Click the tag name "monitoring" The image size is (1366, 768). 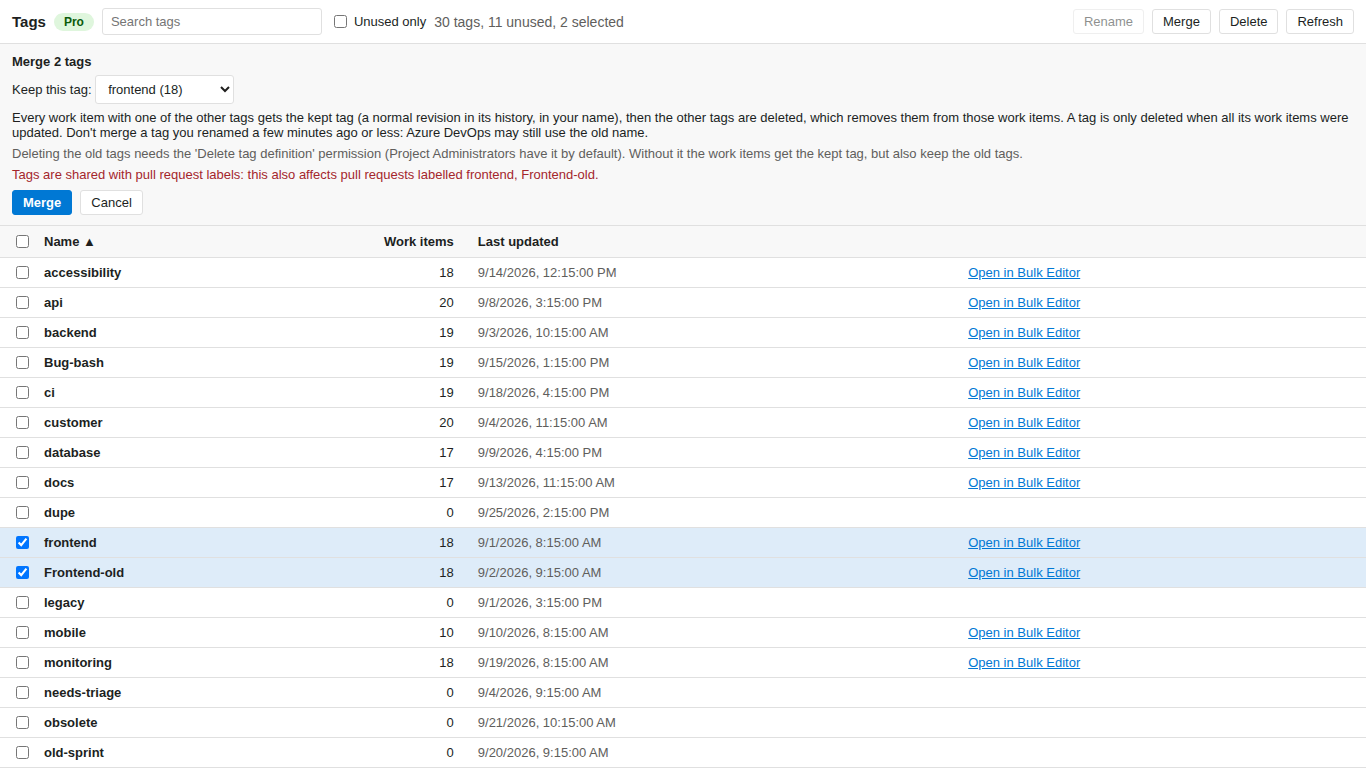(78, 663)
